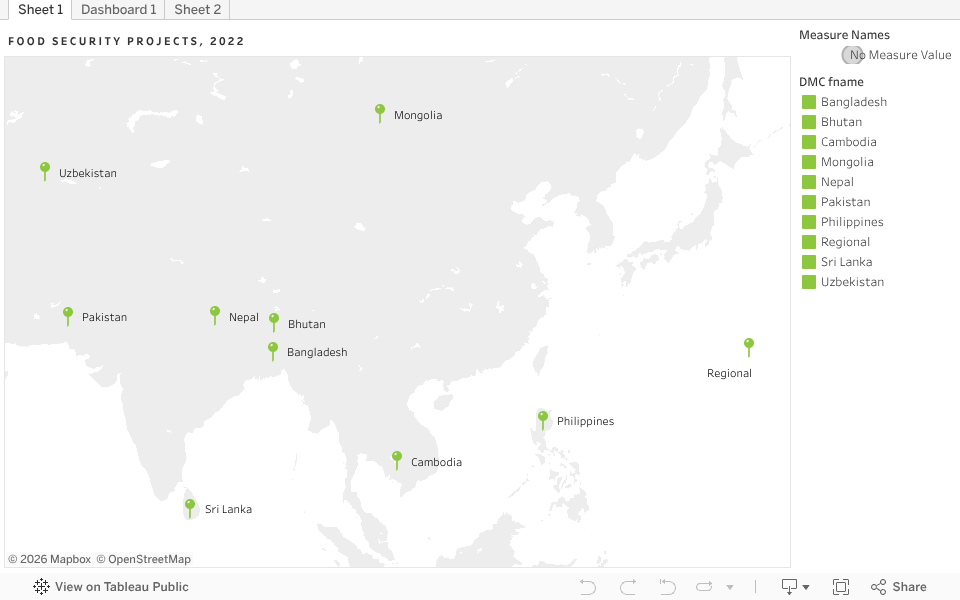960x600 pixels.
Task: Click the Uzbekistan map label
Action: (88, 173)
